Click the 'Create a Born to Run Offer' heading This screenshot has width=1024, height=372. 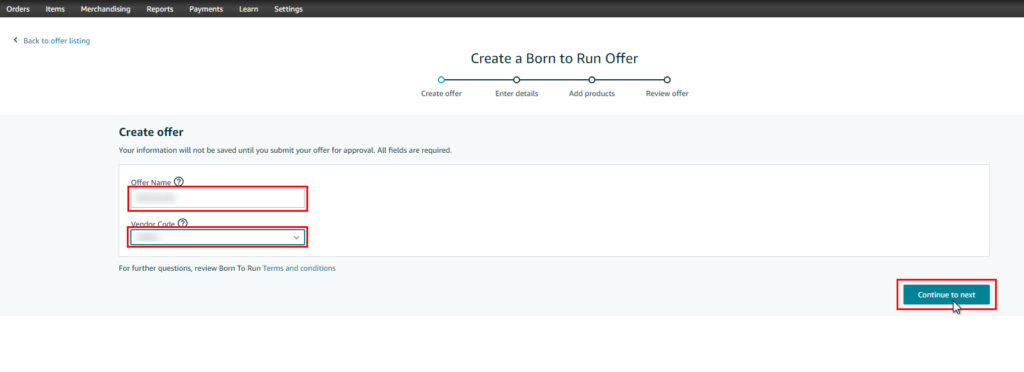554,58
